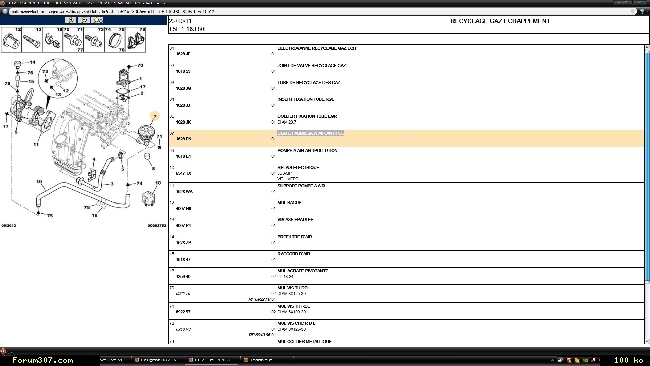Click the arrow marker in the first parts row

coord(273,53)
